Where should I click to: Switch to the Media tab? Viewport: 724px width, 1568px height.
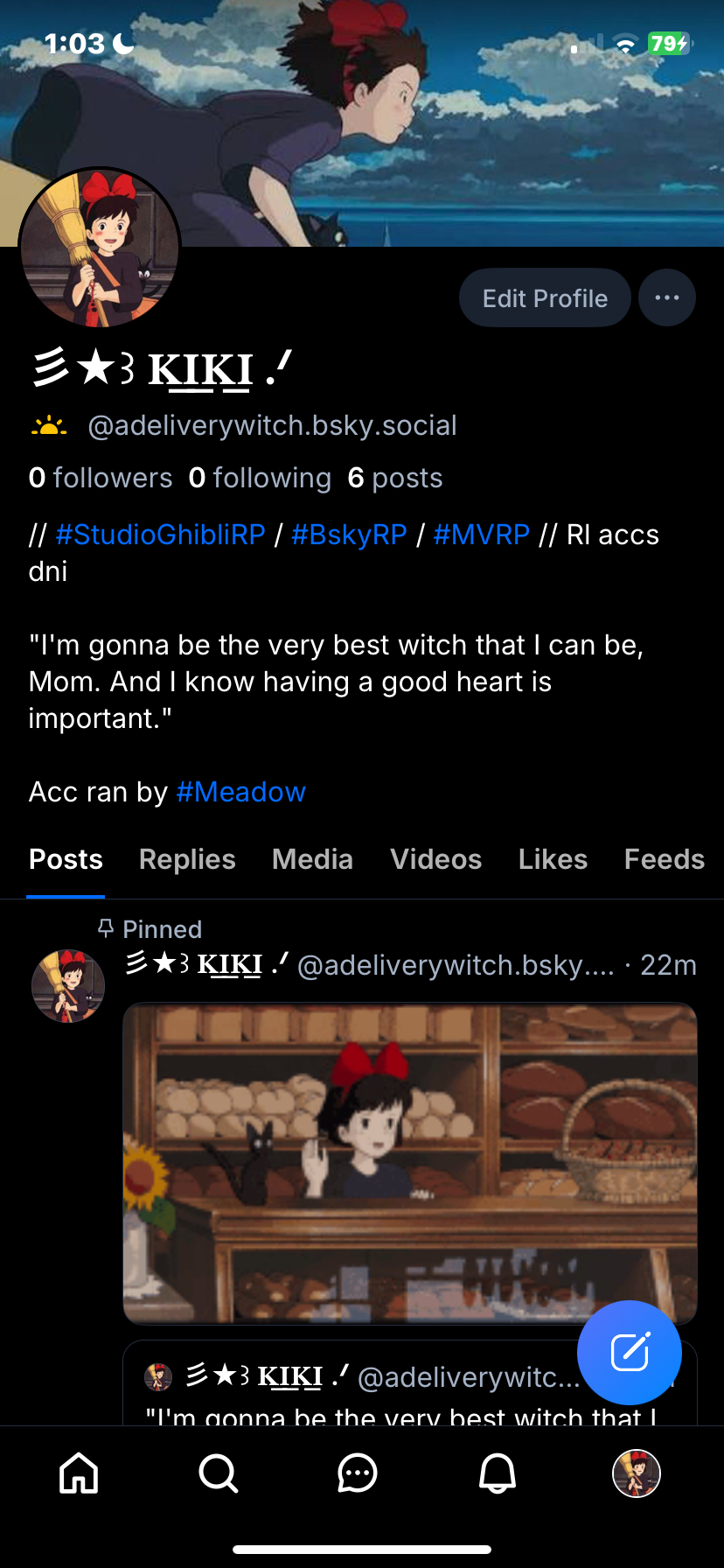pyautogui.click(x=312, y=859)
